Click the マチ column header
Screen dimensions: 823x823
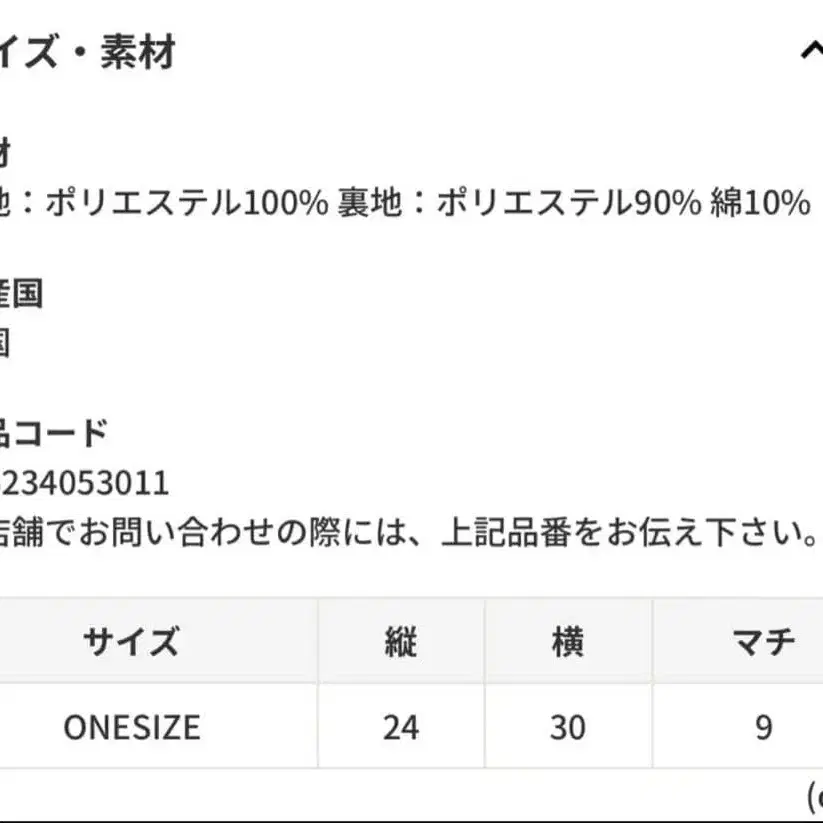point(763,641)
